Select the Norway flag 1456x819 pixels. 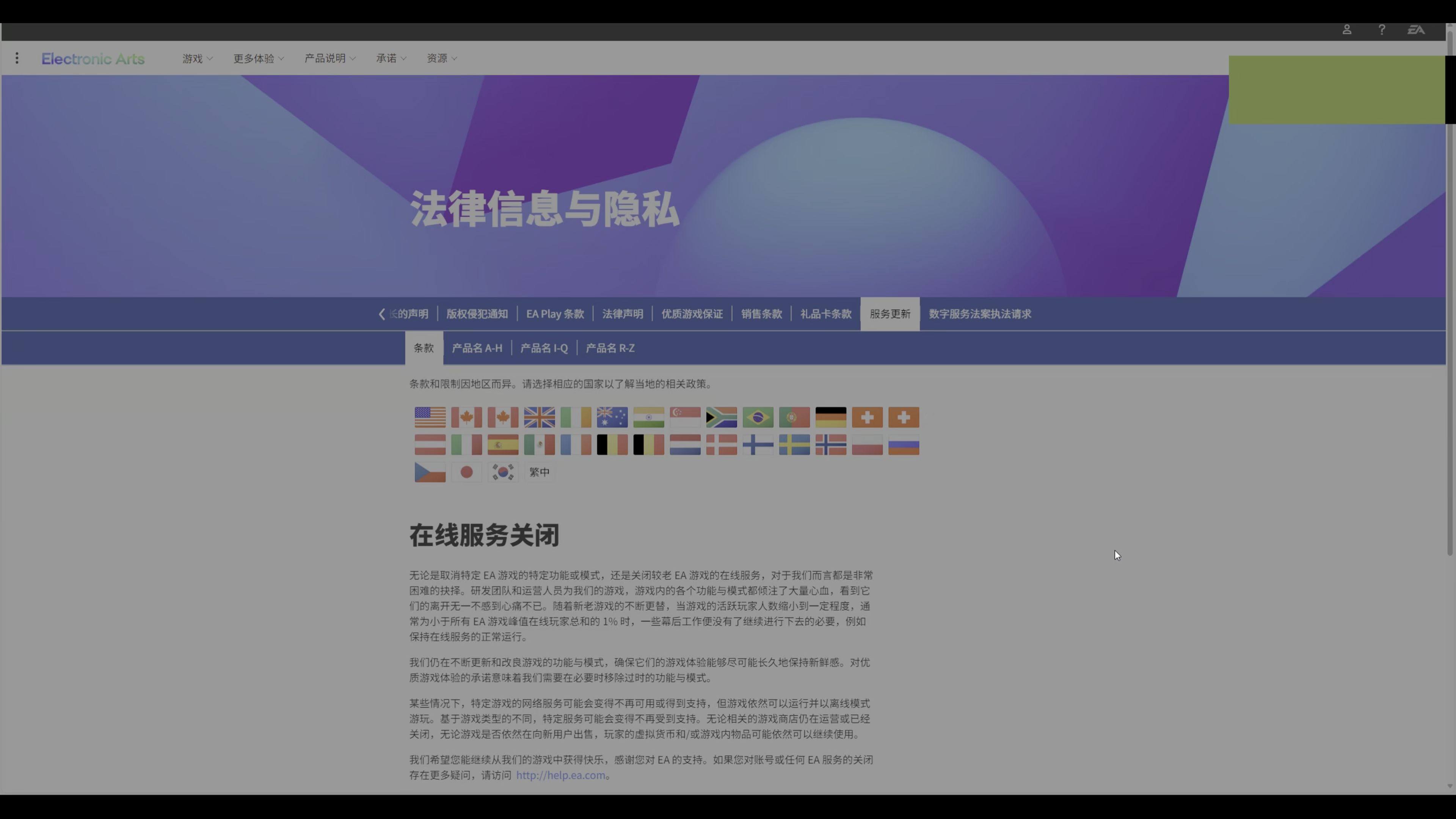click(x=831, y=445)
